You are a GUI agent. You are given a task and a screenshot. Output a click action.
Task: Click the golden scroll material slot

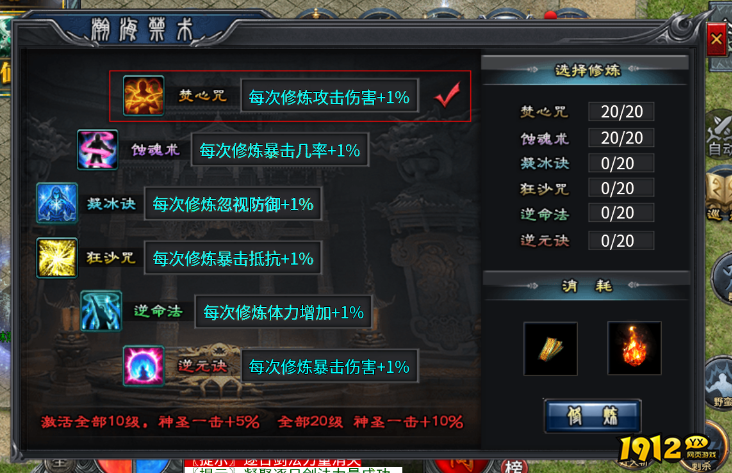click(550, 348)
